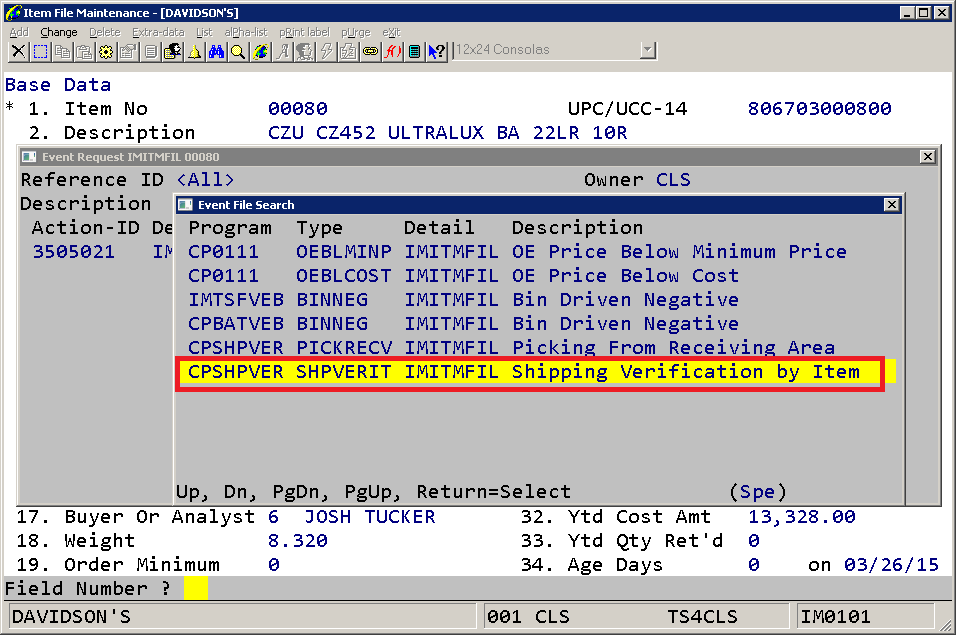Viewport: 956px width, 635px height.
Task: Click the Reference ID <All> value
Action: (205, 180)
